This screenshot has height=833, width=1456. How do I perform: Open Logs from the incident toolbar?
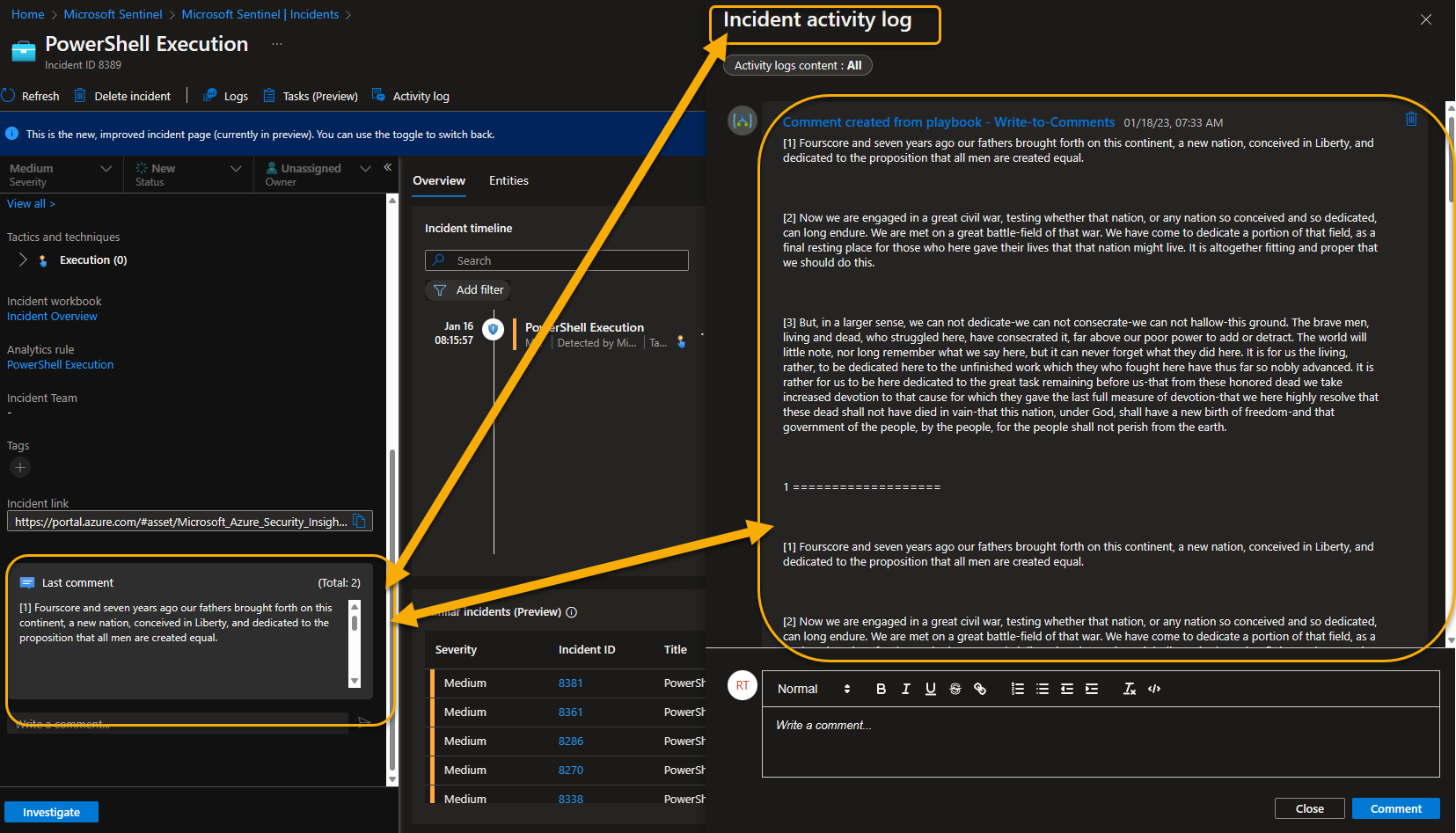pyautogui.click(x=225, y=96)
